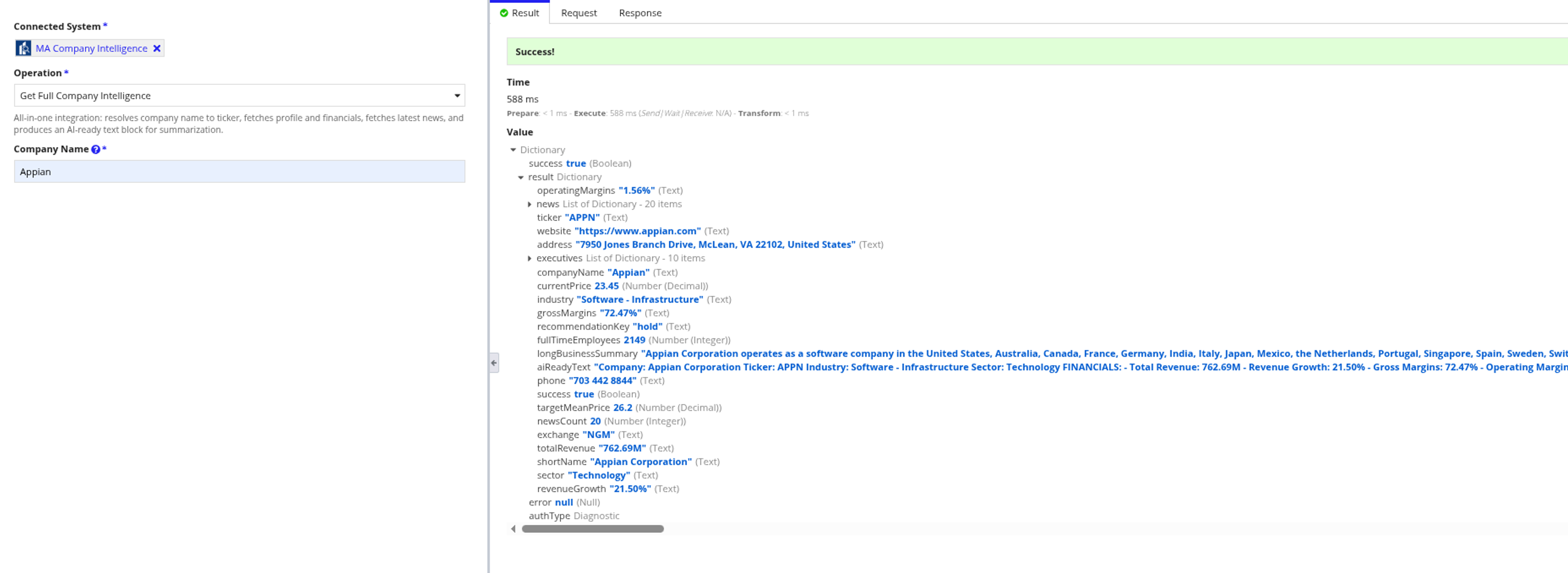The height and width of the screenshot is (573, 1568).
Task: Select the operatingMargins "1.56%" value
Action: tap(637, 191)
